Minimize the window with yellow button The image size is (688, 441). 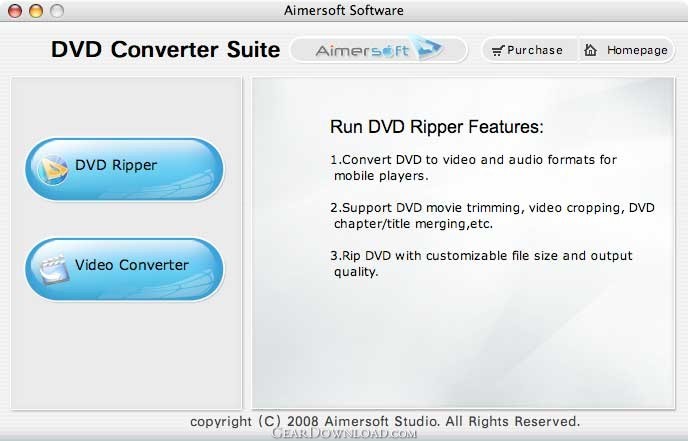pos(36,11)
